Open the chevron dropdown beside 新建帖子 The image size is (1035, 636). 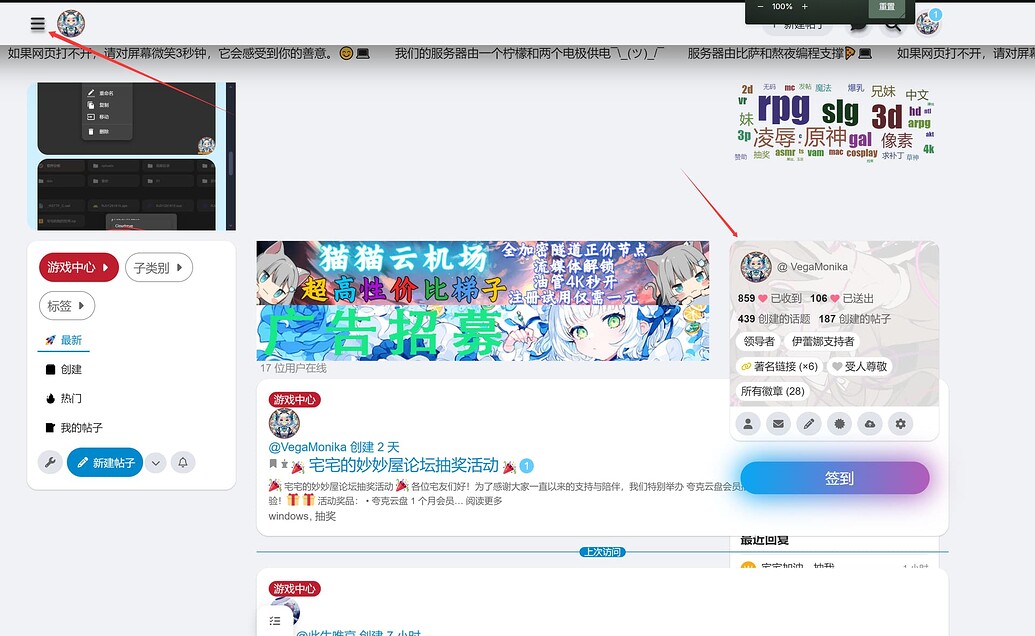pos(155,462)
